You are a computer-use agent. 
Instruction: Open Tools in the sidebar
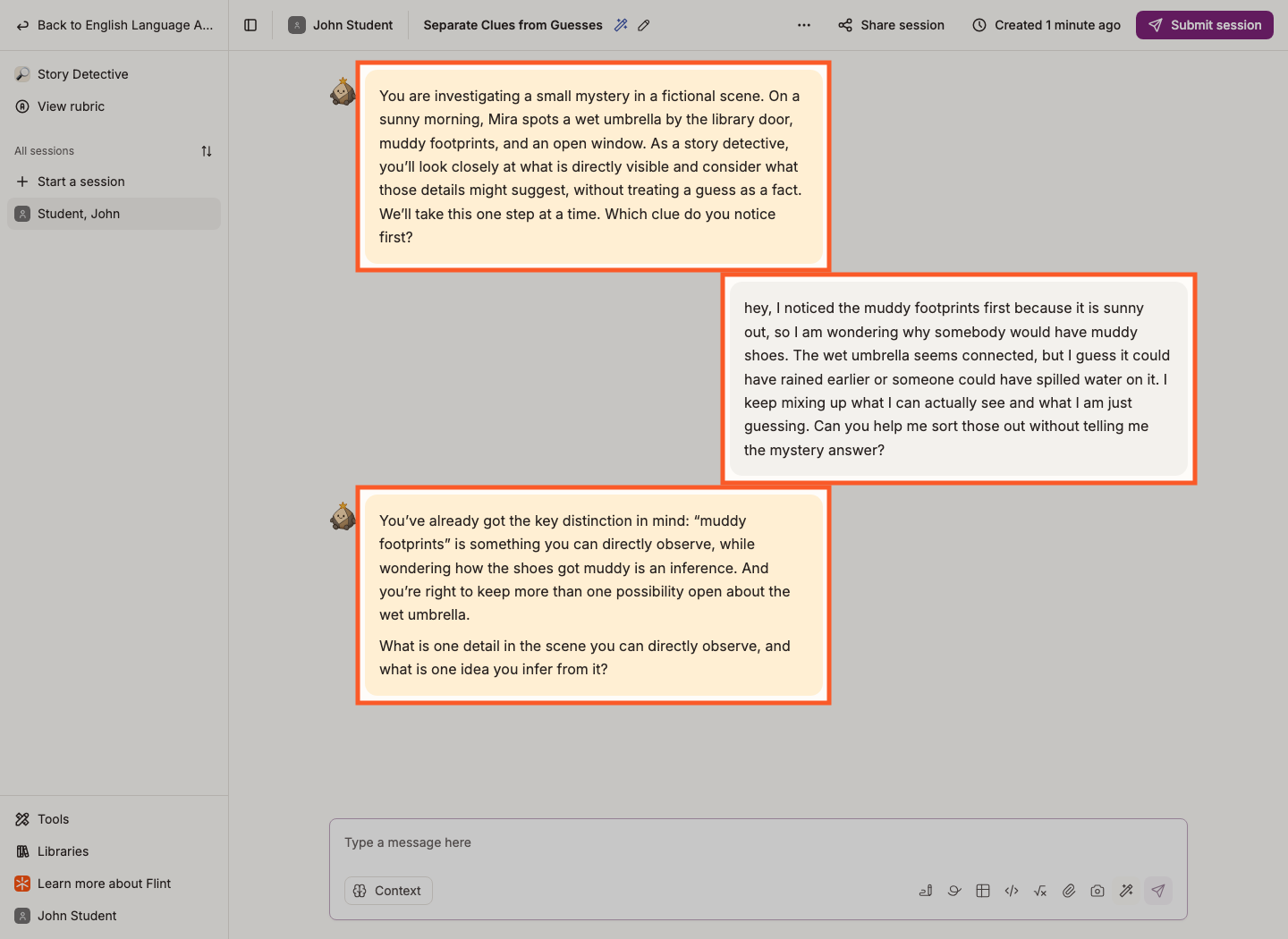click(114, 819)
